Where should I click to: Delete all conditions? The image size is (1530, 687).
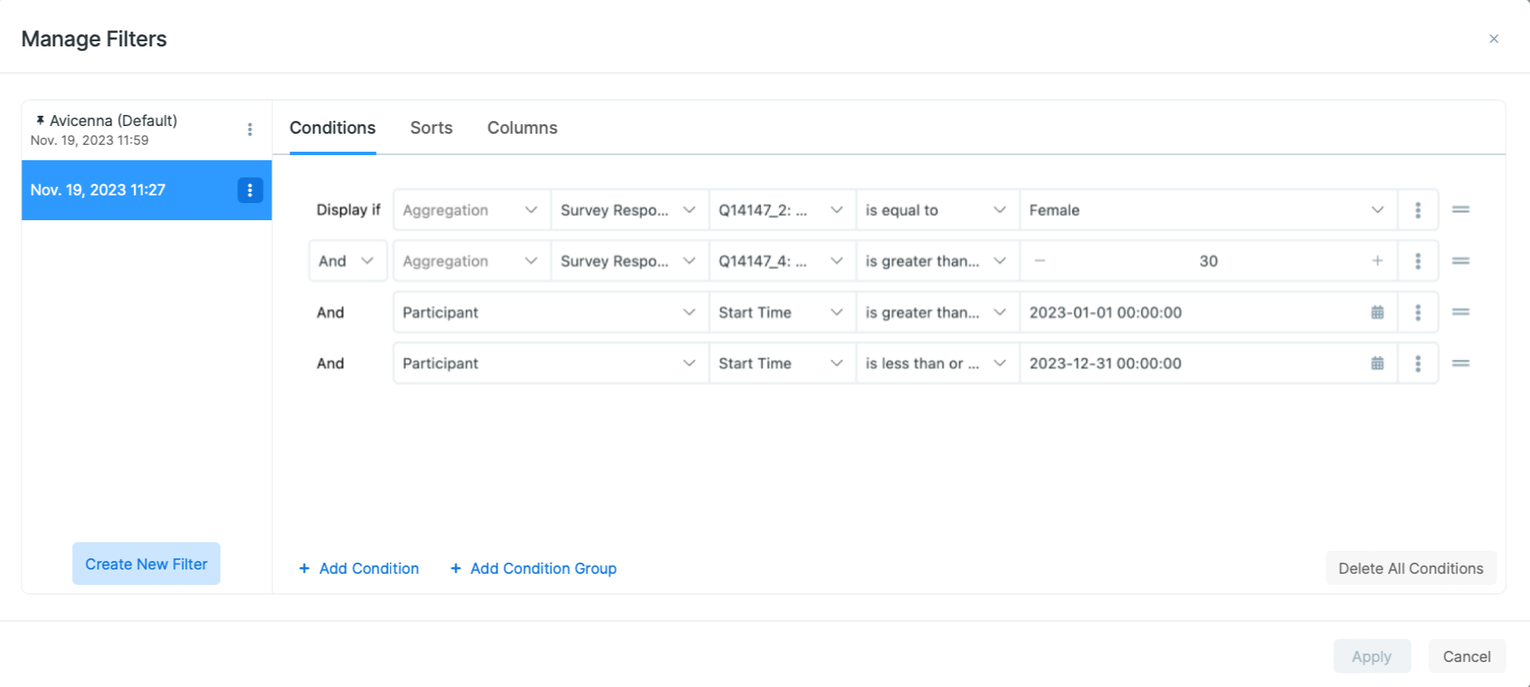pos(1411,568)
